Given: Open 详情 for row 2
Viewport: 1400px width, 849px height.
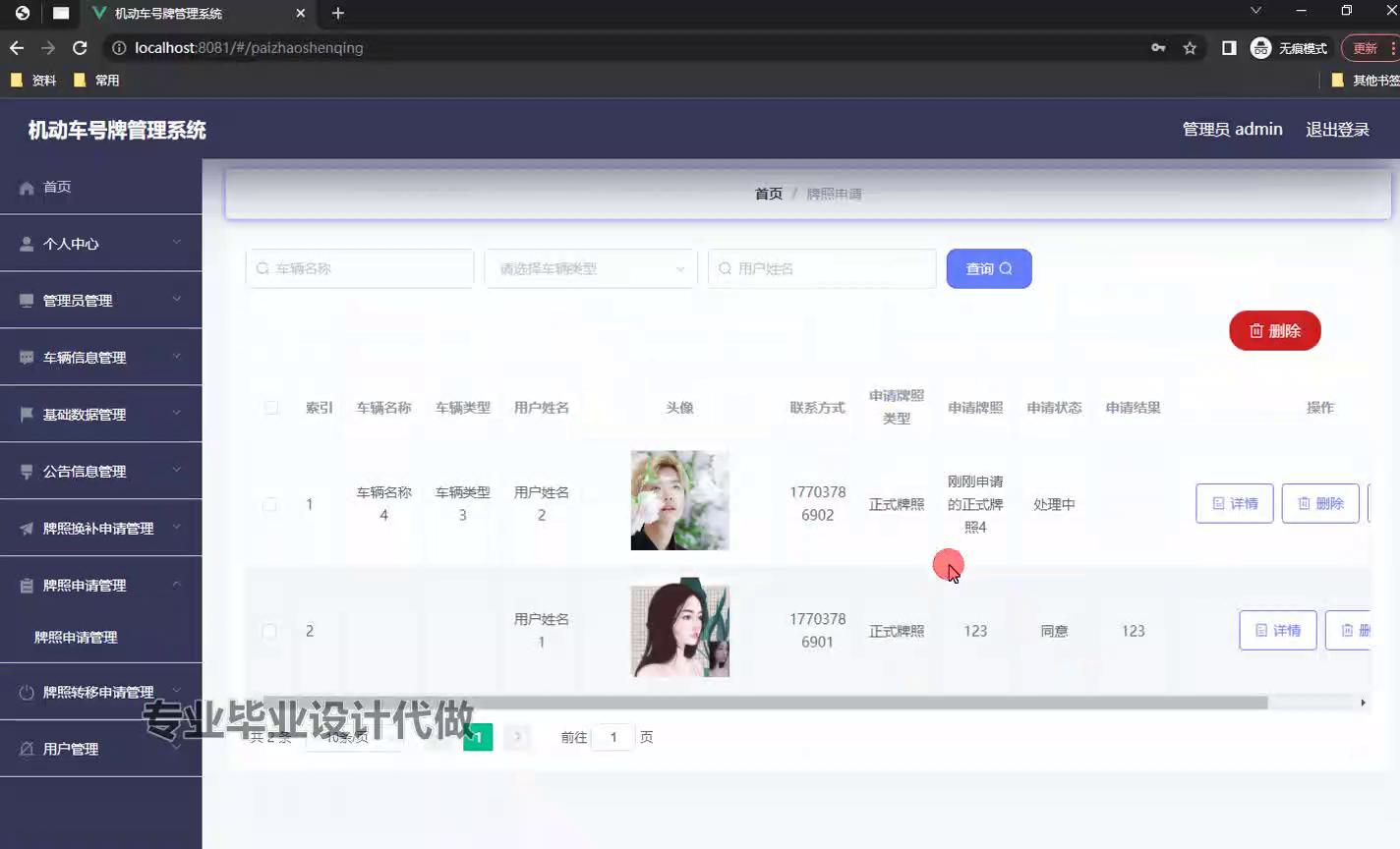Looking at the screenshot, I should click(x=1278, y=630).
